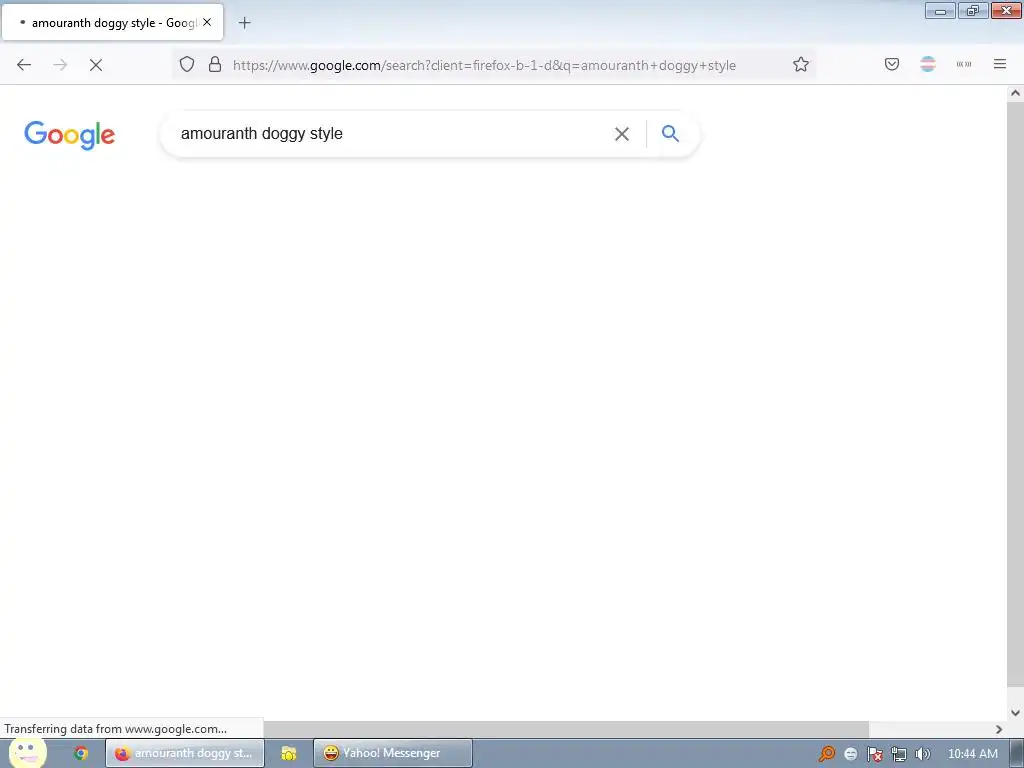Viewport: 1024px width, 768px height.
Task: Click the round gray tray icon
Action: click(850, 754)
